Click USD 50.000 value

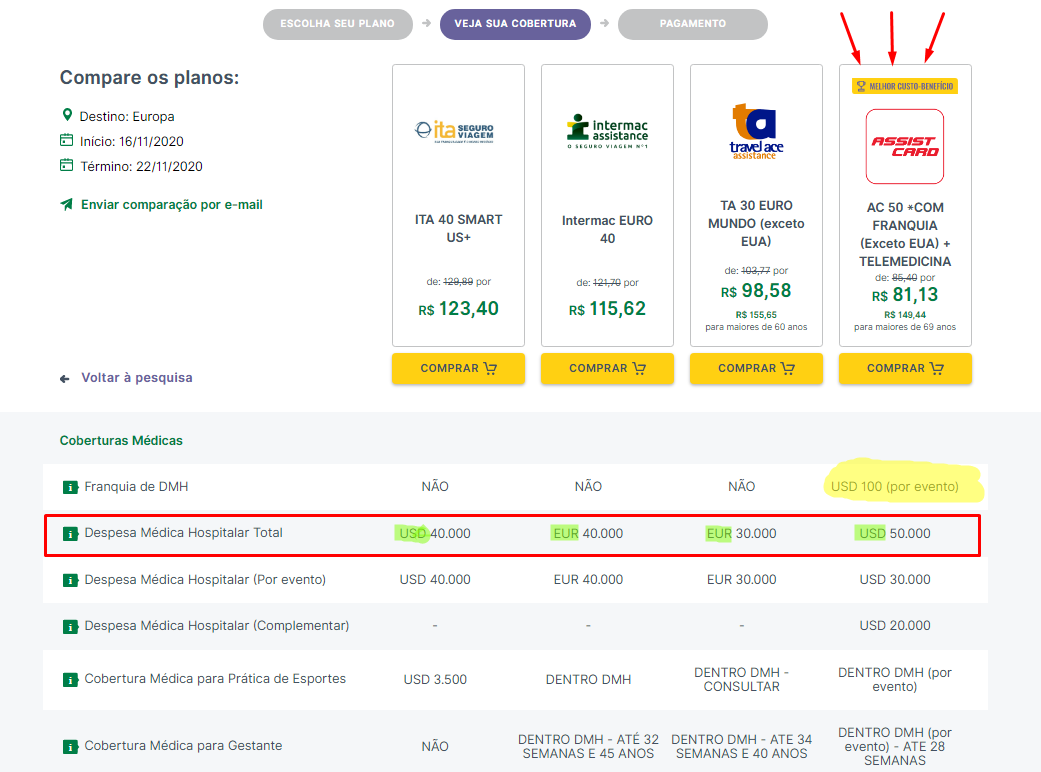click(894, 534)
